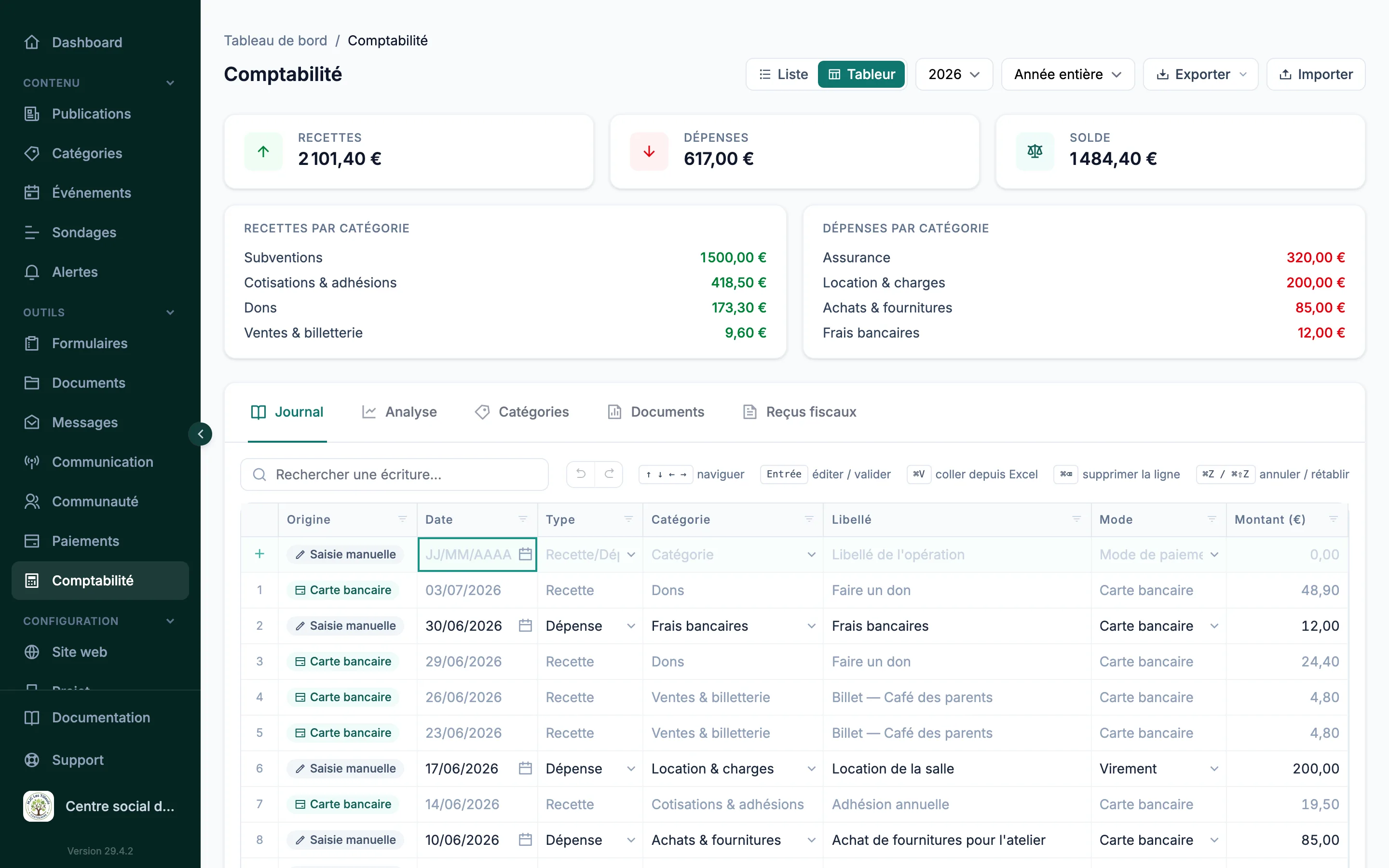Click the redo arrow in the journal toolbar
Viewport: 1389px width, 868px height.
click(609, 474)
